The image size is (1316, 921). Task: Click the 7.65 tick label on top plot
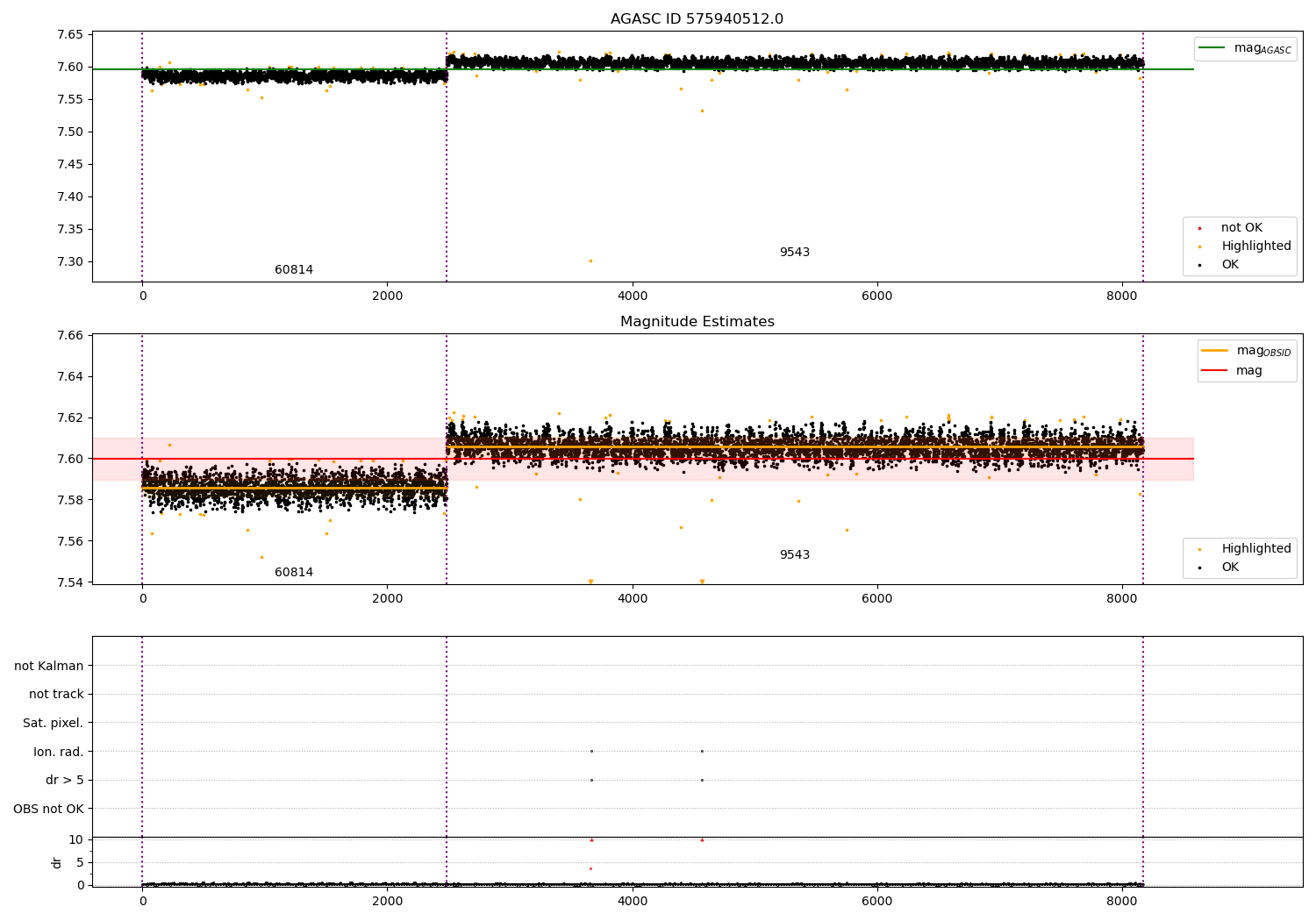point(69,35)
